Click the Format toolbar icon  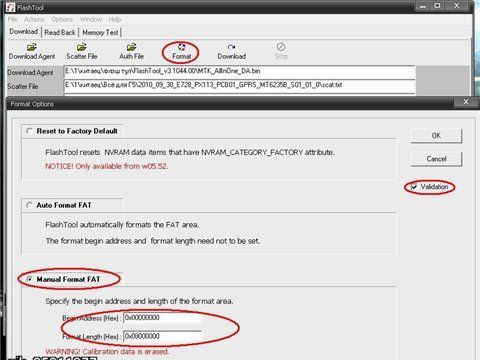point(181,47)
